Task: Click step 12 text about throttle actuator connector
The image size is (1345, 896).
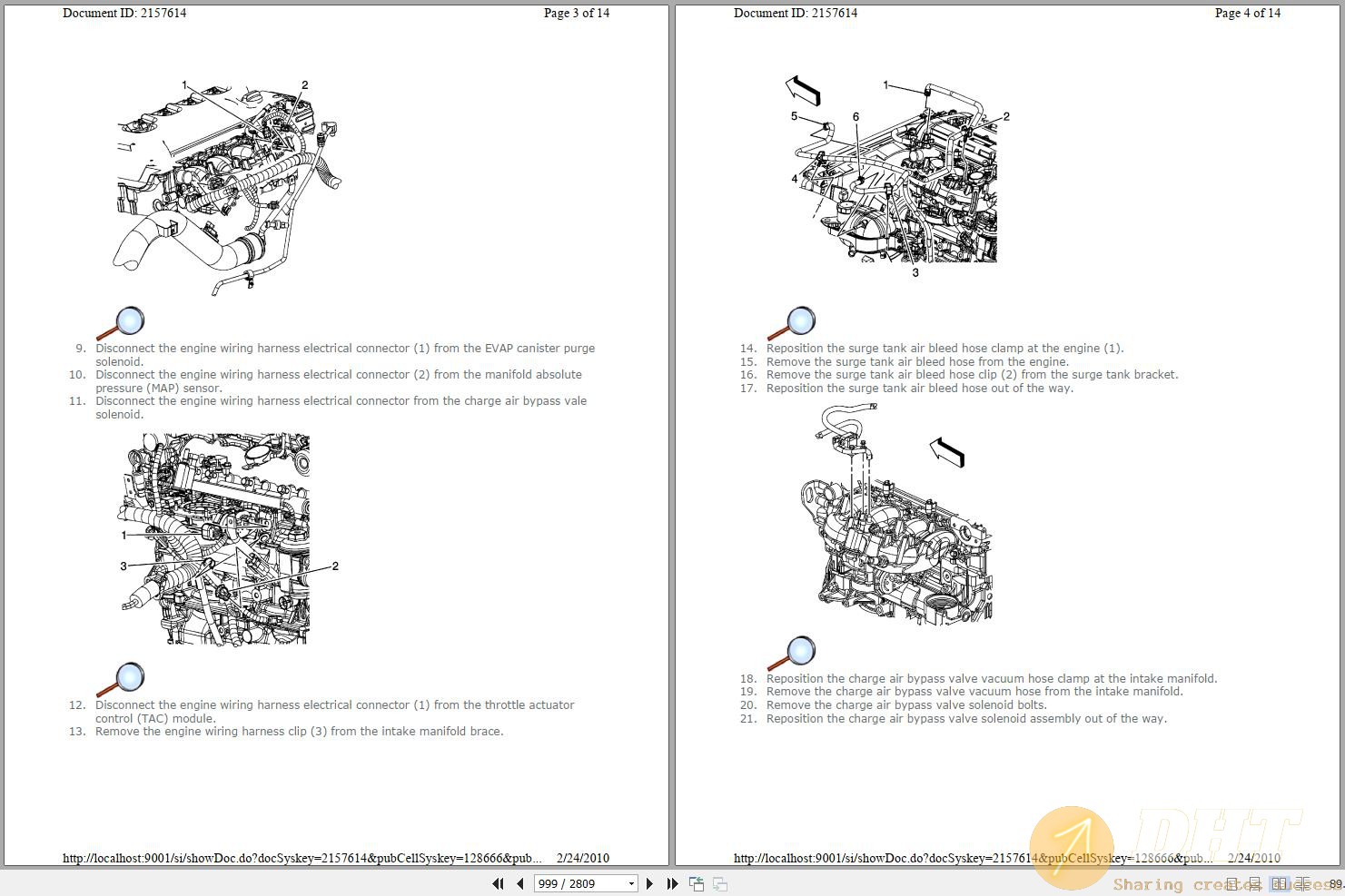Action: [x=335, y=712]
